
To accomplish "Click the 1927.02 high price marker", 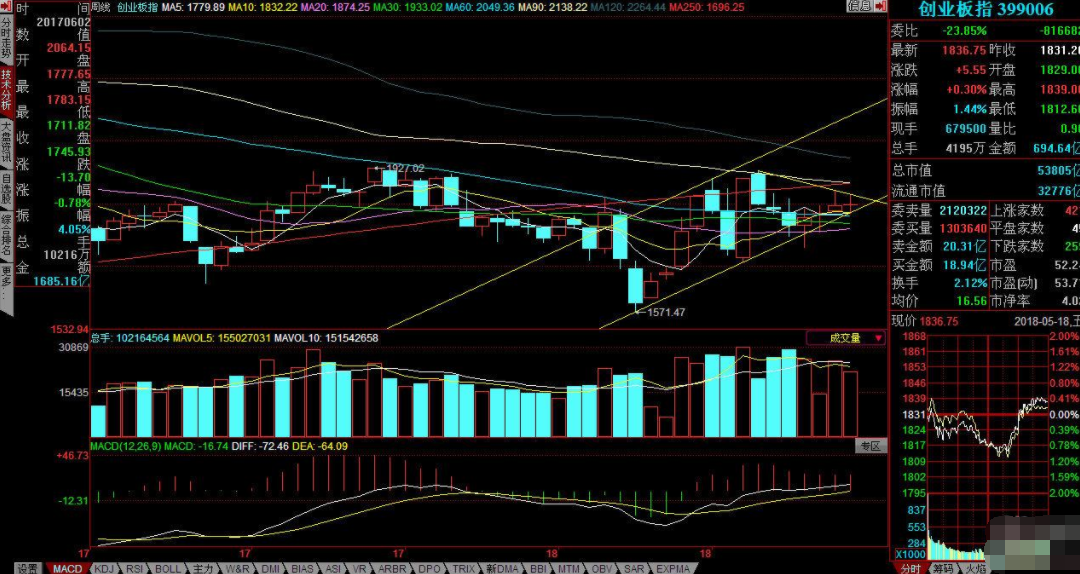I will pos(405,168).
